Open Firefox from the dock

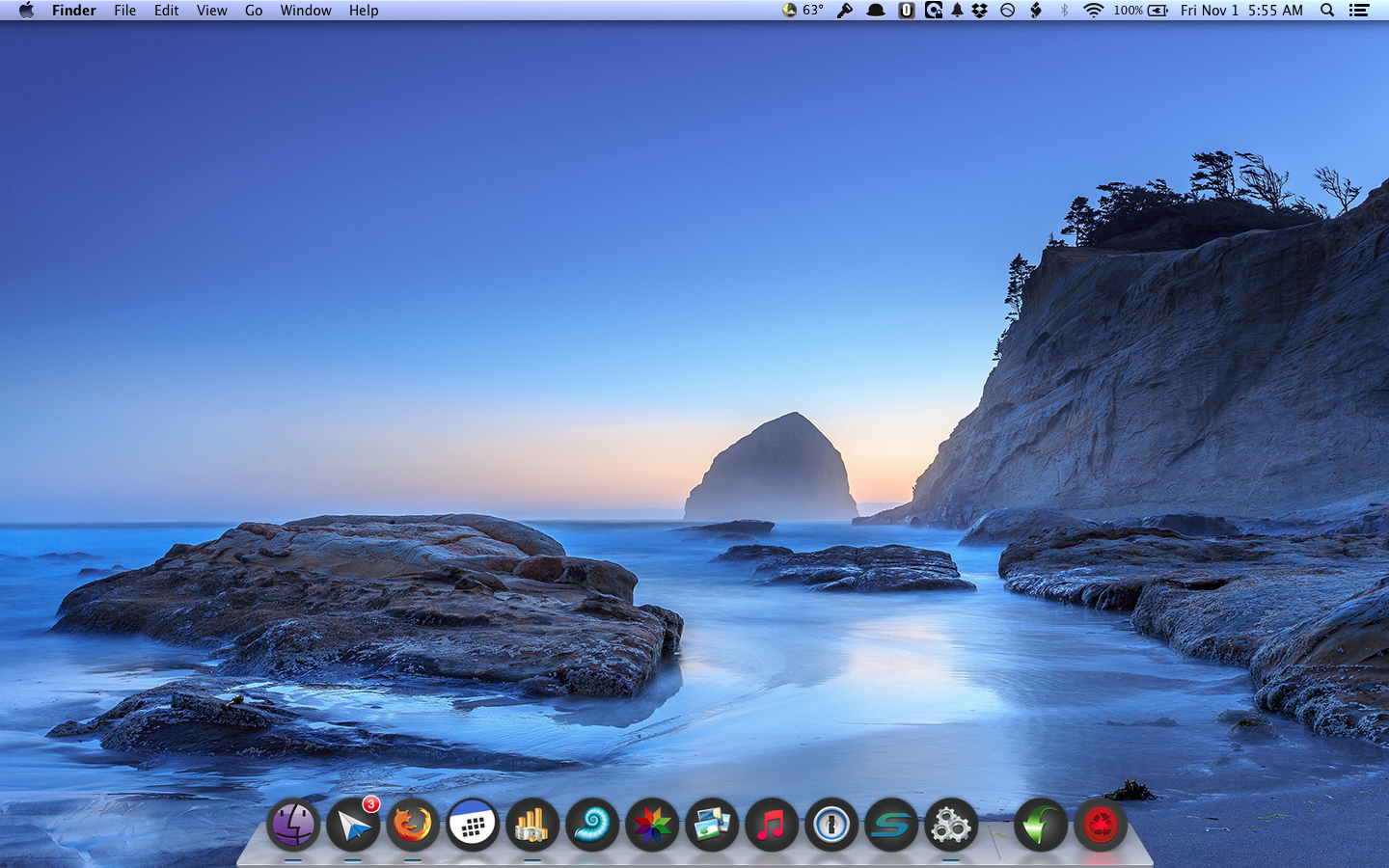point(413,826)
